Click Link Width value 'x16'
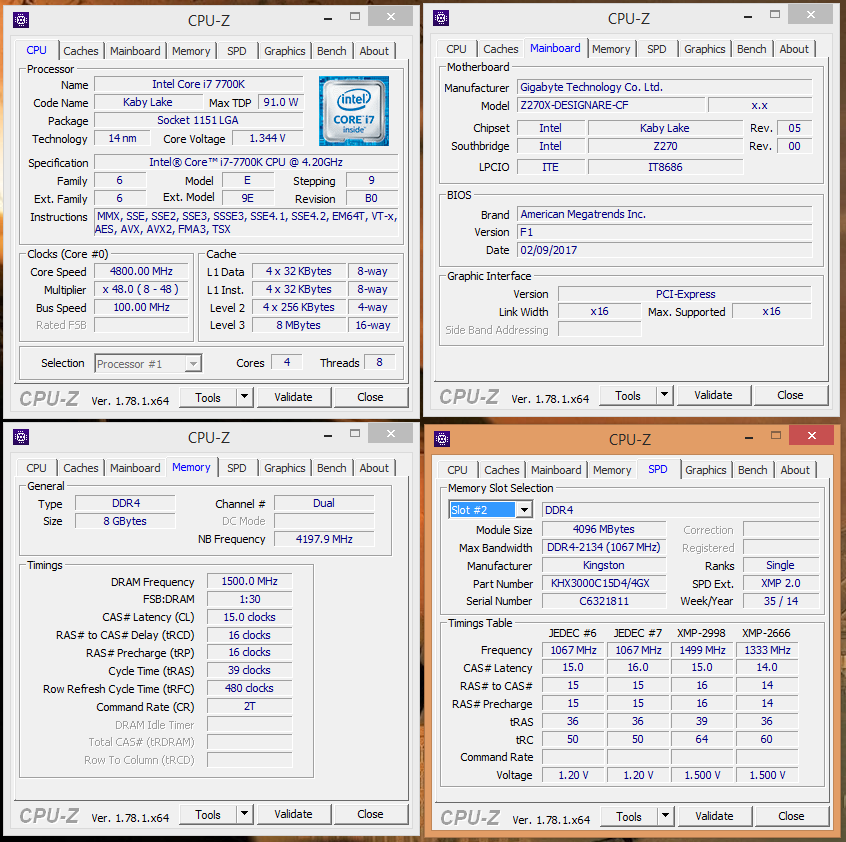 [x=599, y=312]
